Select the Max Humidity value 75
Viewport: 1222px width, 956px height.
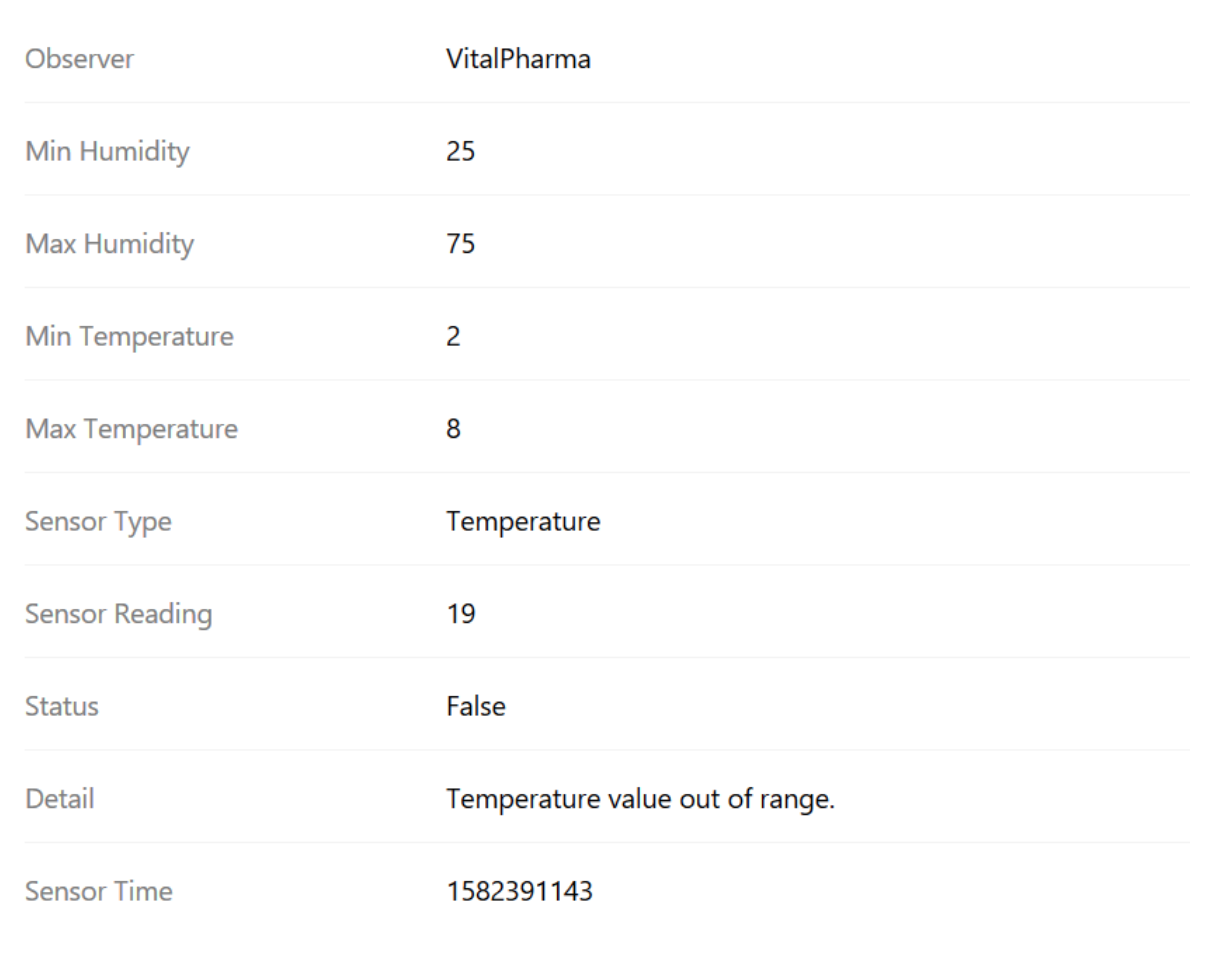[x=460, y=244]
